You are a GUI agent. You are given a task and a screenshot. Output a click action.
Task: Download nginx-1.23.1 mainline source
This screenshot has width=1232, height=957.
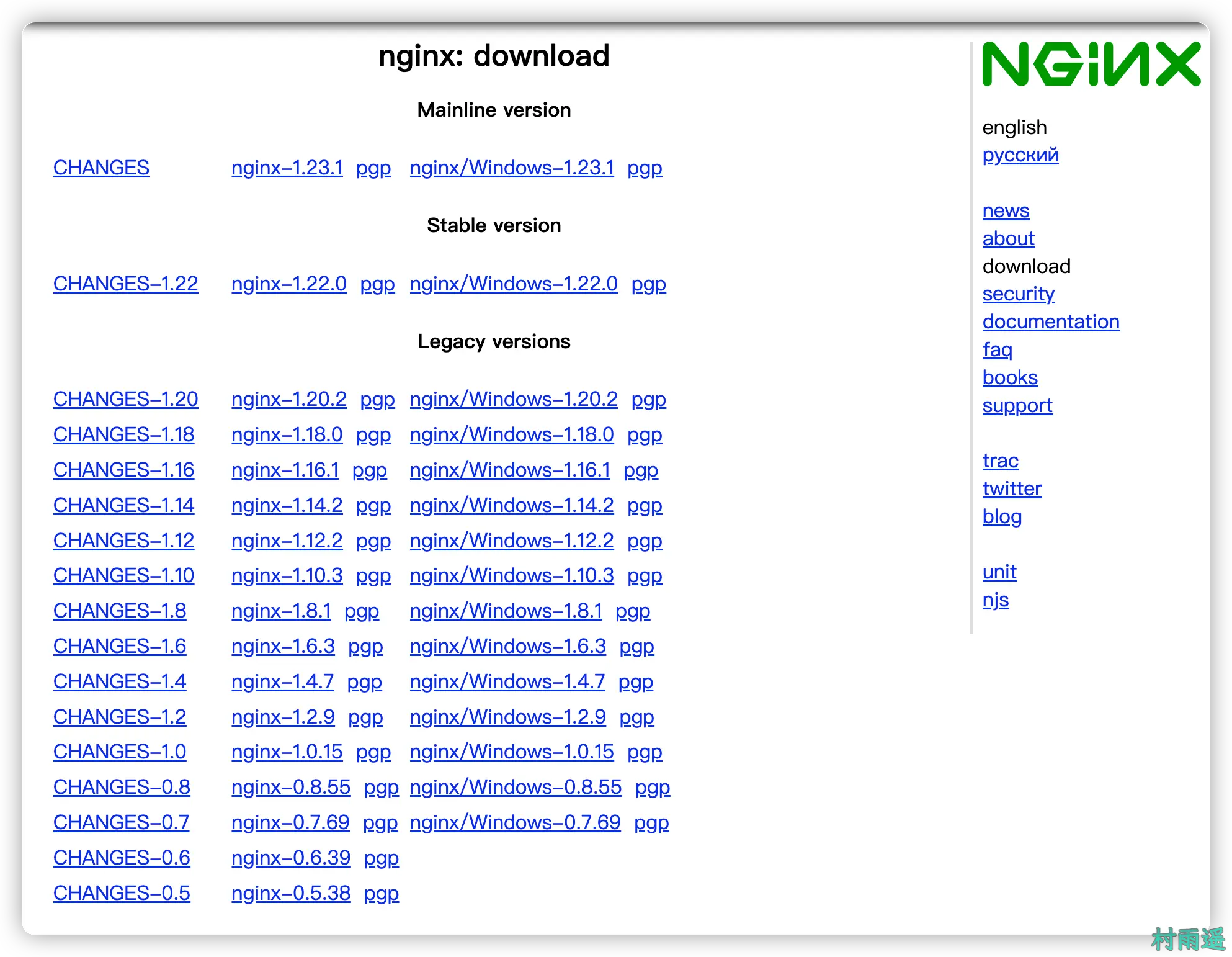(287, 168)
